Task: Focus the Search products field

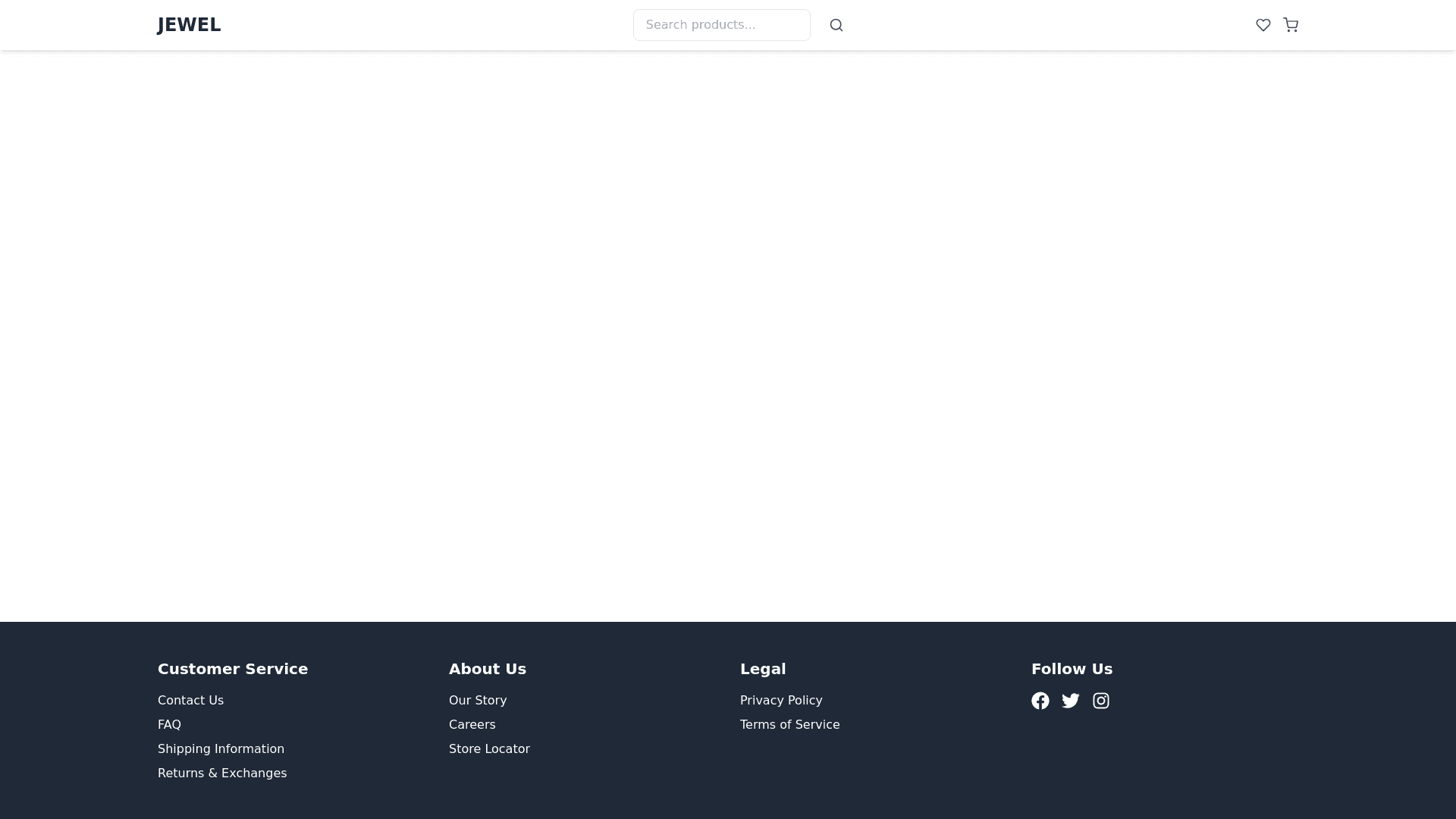Action: (721, 25)
